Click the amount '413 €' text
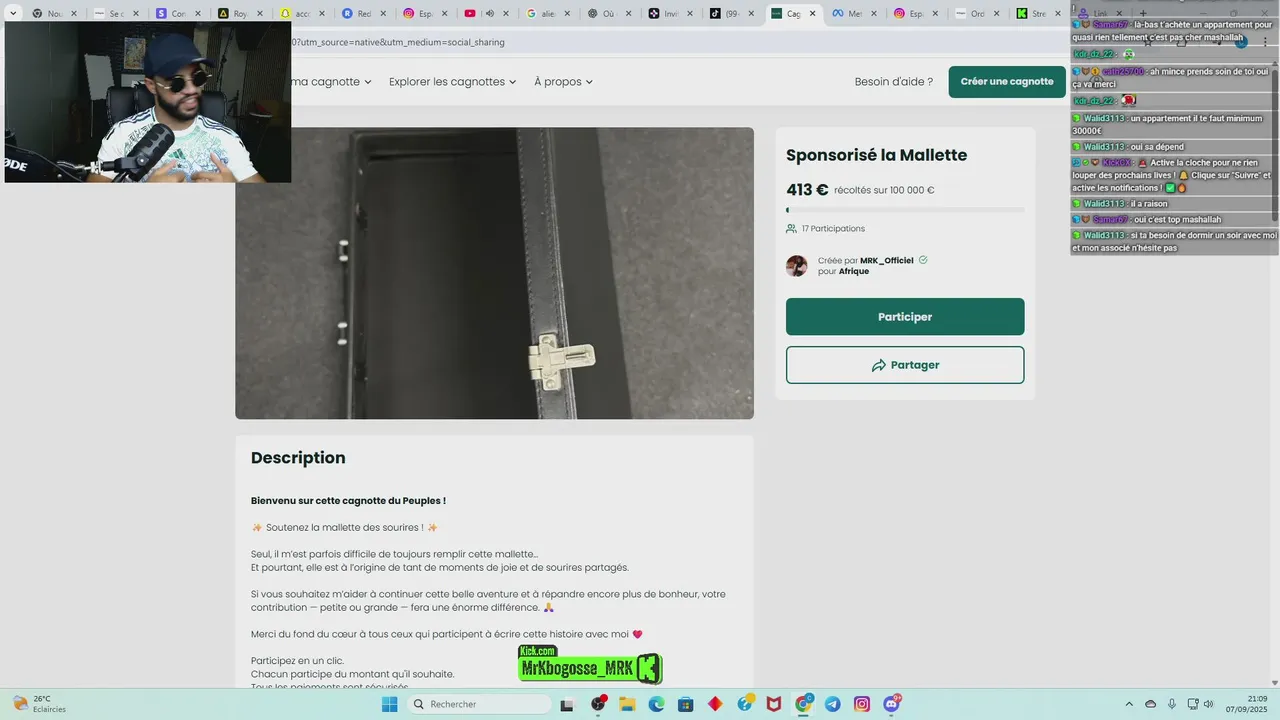Screen dimensions: 1280x720 coord(807,190)
